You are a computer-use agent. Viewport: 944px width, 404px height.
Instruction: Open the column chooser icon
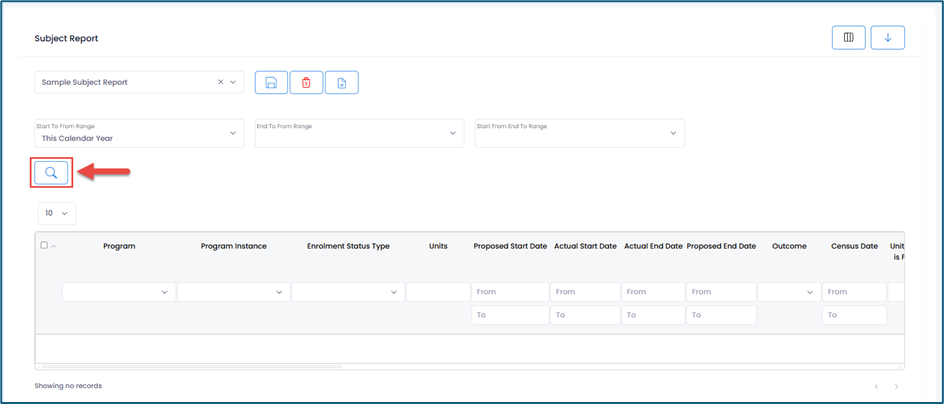pos(848,38)
